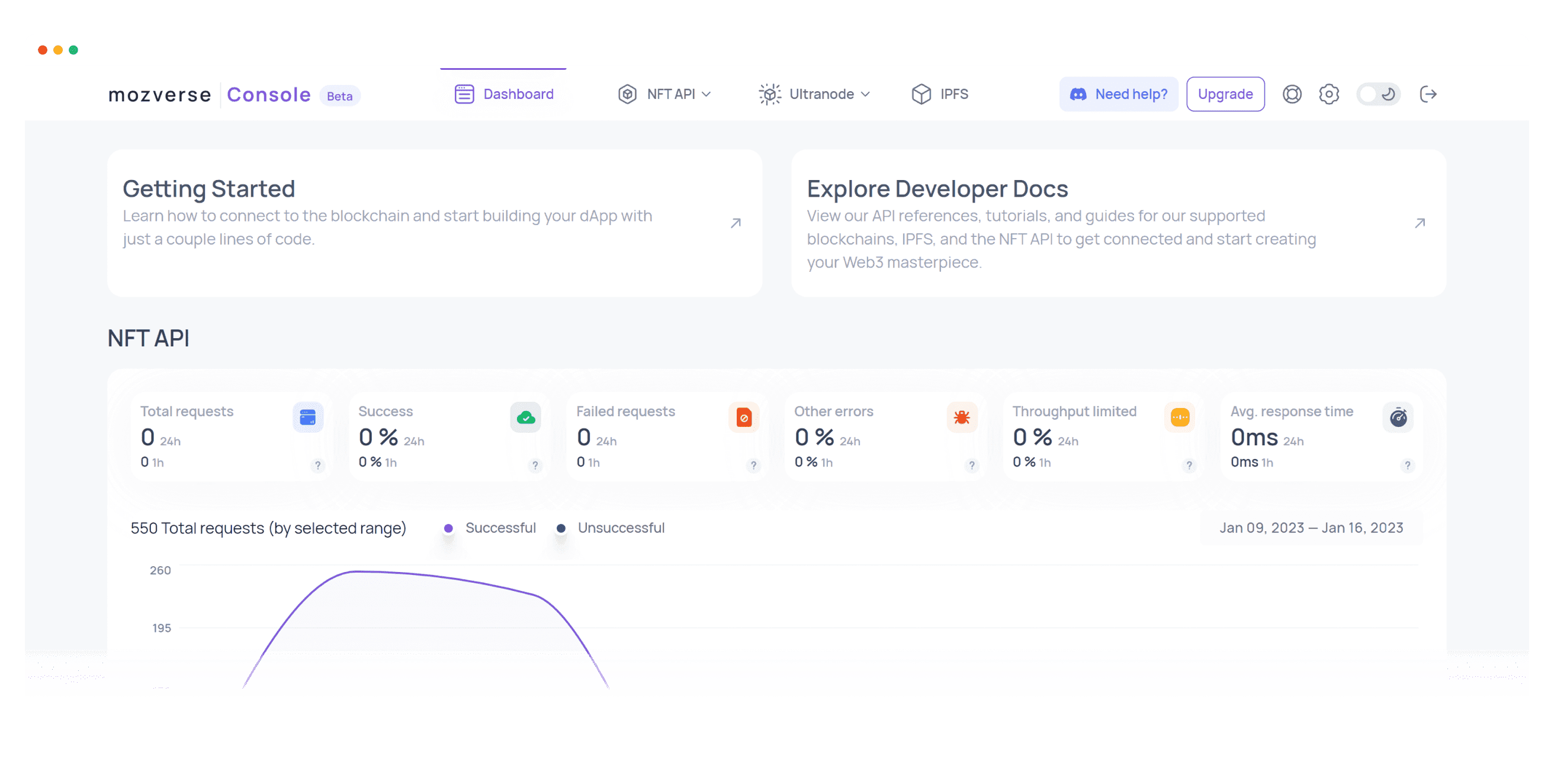The height and width of the screenshot is (784, 1554).
Task: Click the Other errors help question mark
Action: [x=972, y=465]
